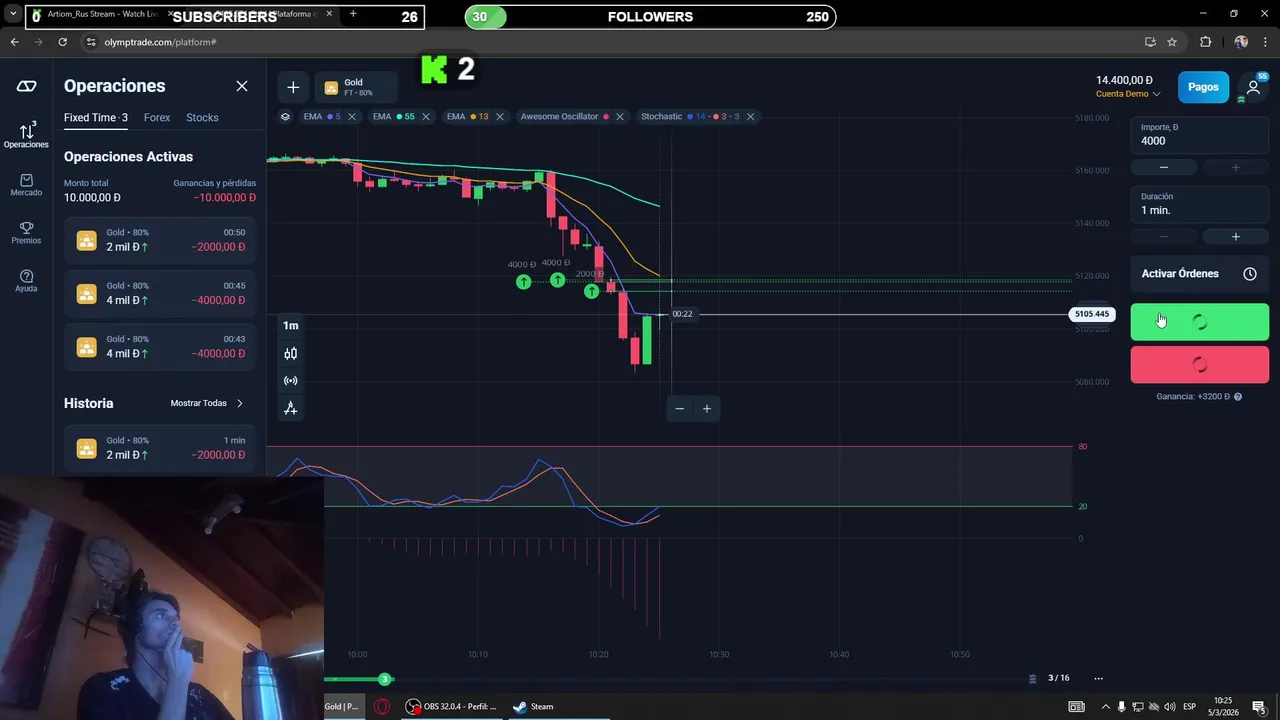Image resolution: width=1280 pixels, height=720 pixels.
Task: Open OBS 32.0.4 in taskbar
Action: coord(450,706)
